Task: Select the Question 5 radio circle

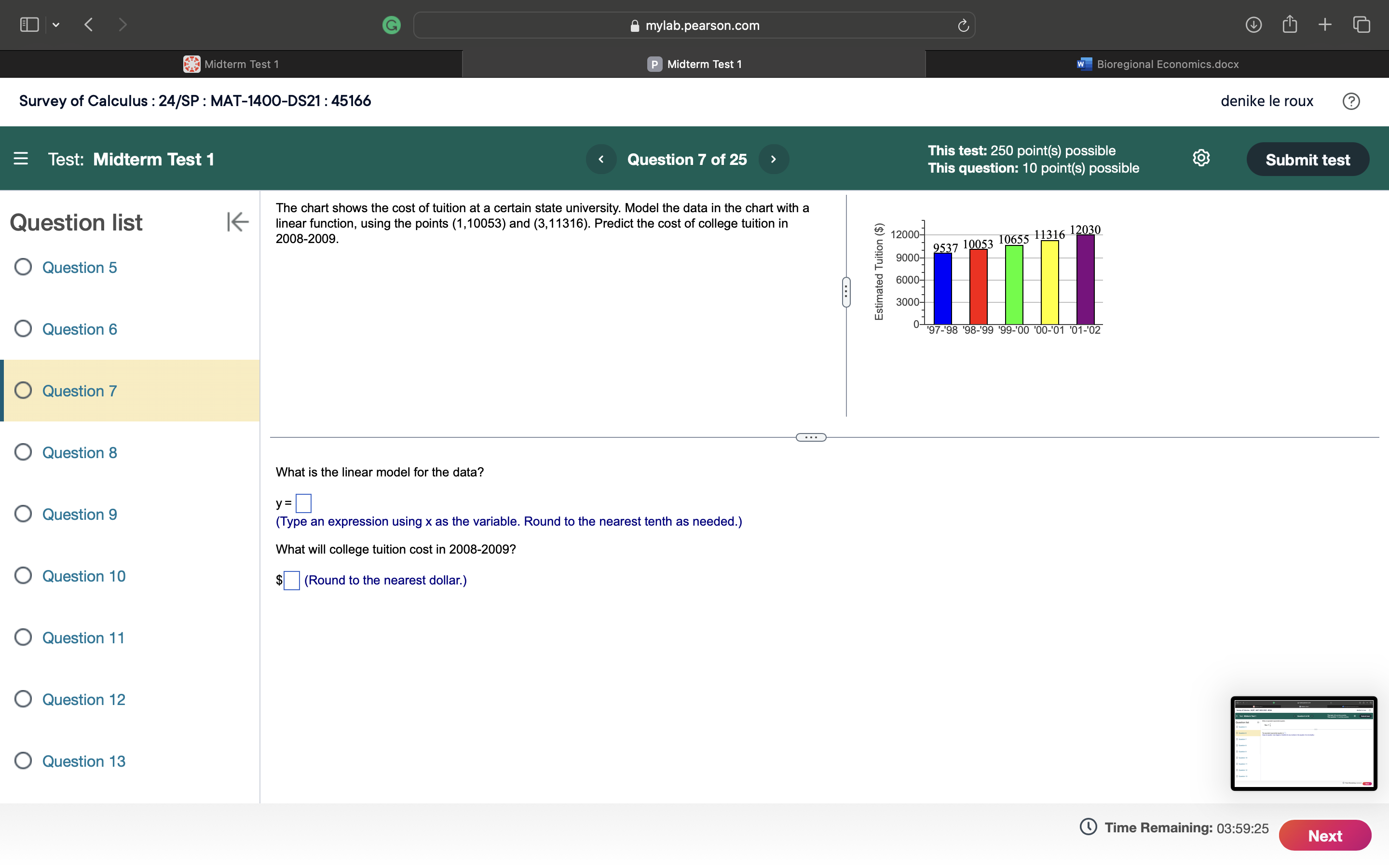Action: tap(23, 267)
